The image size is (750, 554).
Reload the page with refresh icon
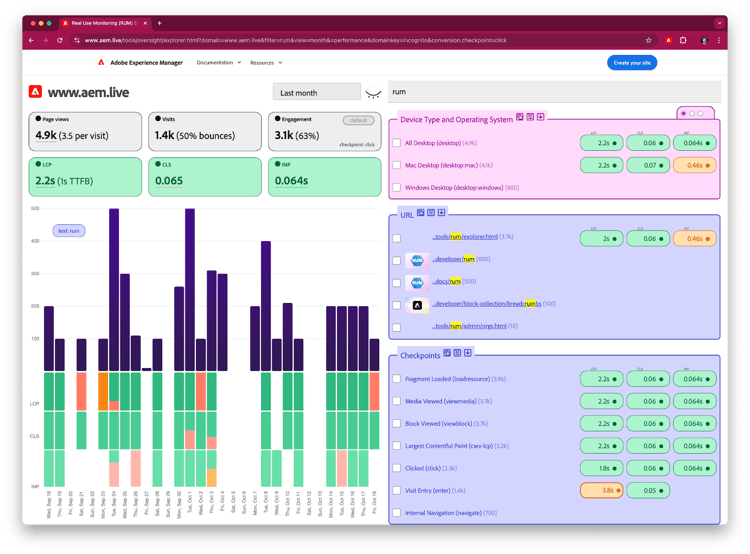(60, 41)
